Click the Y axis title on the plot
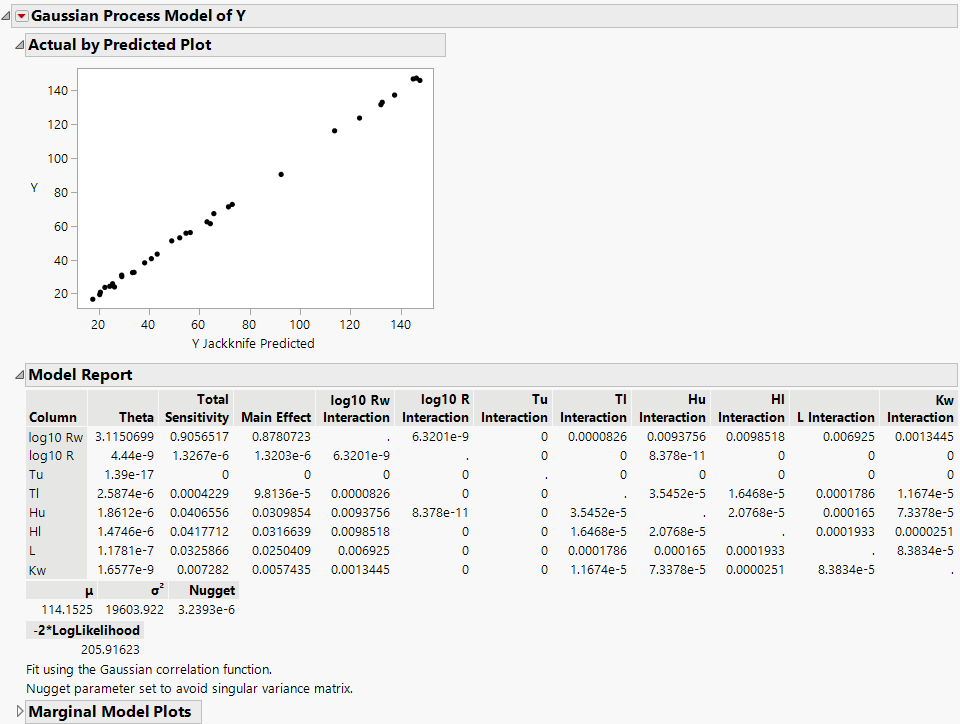Image resolution: width=960 pixels, height=724 pixels. tap(35, 189)
